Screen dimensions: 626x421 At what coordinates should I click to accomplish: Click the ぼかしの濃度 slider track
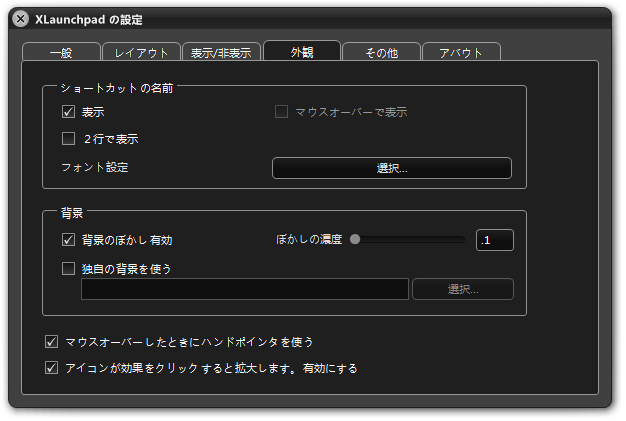tap(408, 239)
